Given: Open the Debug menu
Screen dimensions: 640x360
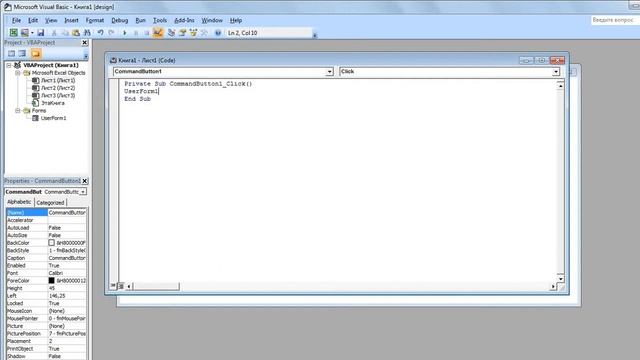Looking at the screenshot, I should pyautogui.click(x=120, y=20).
